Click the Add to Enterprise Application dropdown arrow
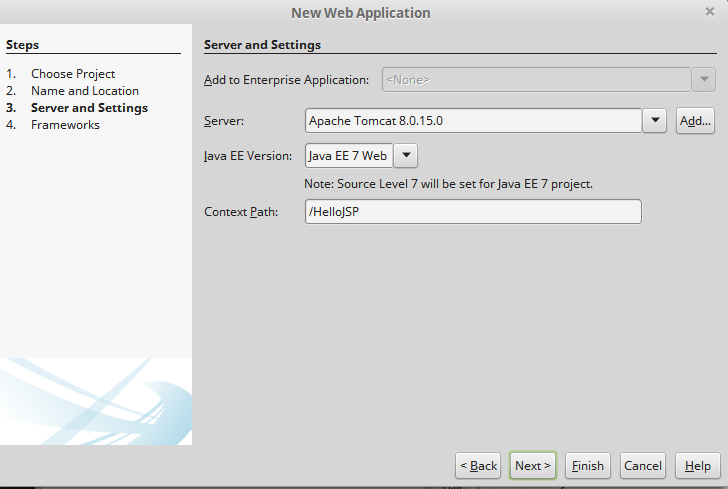Viewport: 728px width, 489px height. coord(704,79)
